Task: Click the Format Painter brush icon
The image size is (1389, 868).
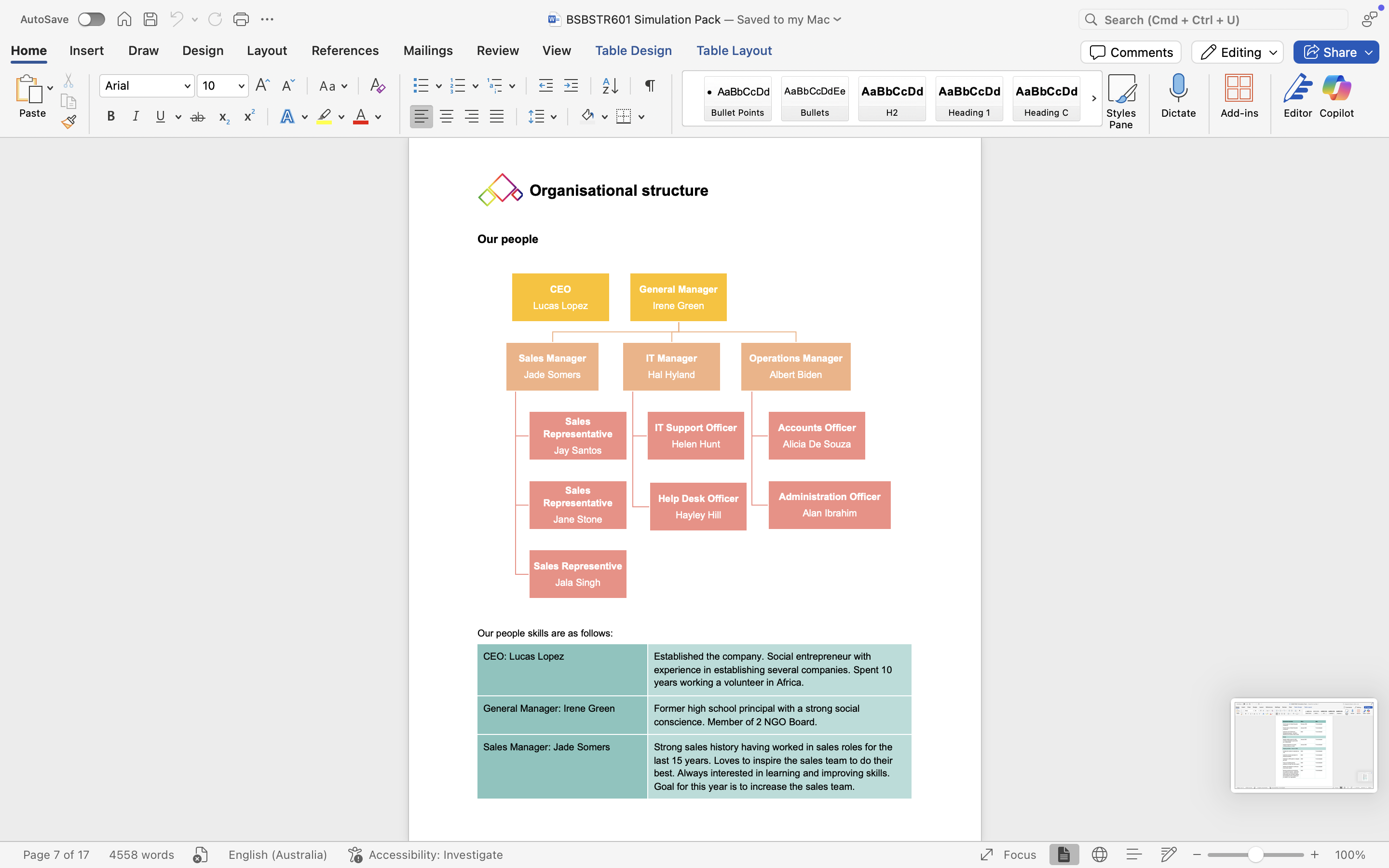Action: pos(69,122)
